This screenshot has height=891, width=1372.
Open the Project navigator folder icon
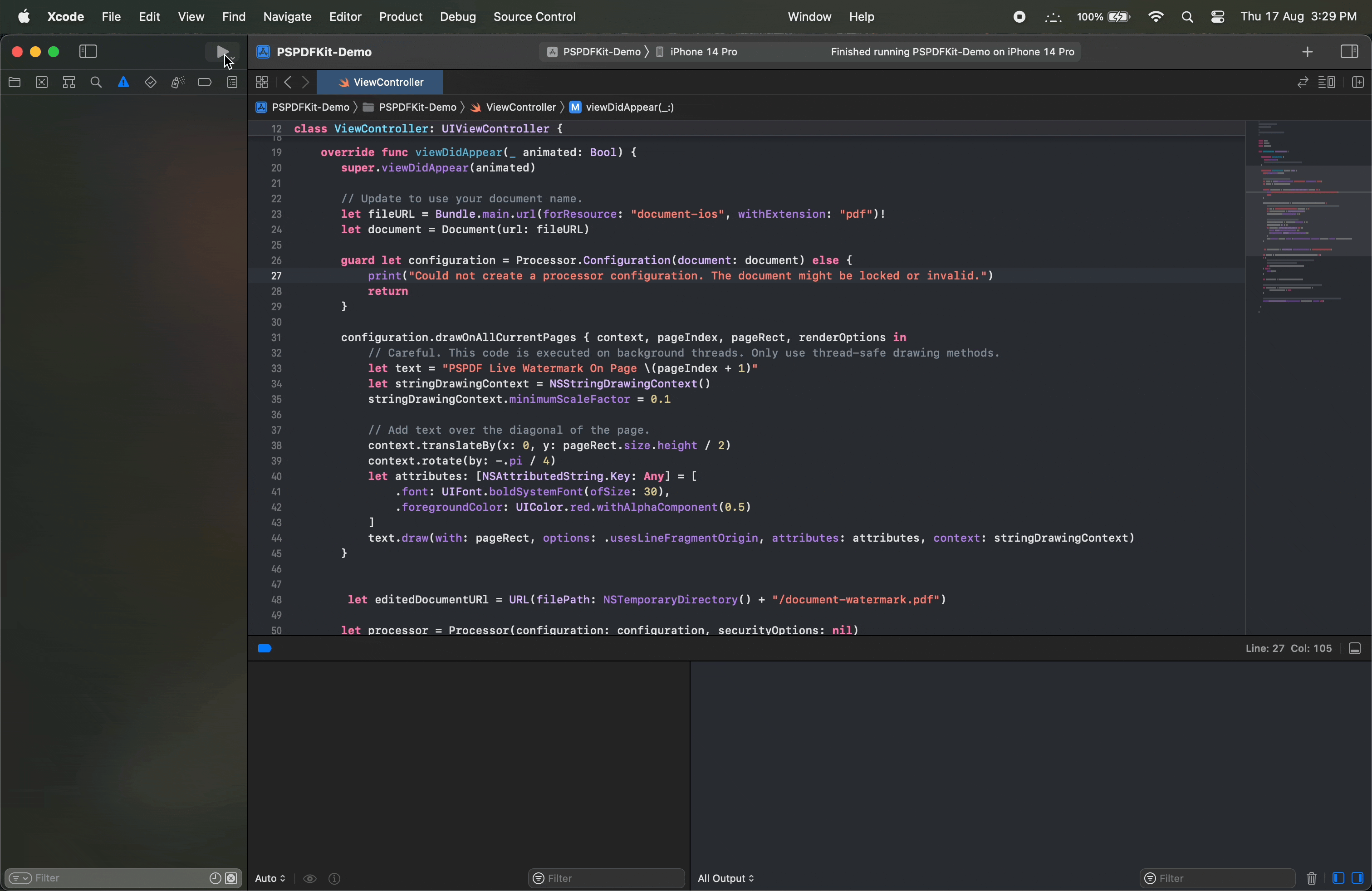click(x=15, y=83)
